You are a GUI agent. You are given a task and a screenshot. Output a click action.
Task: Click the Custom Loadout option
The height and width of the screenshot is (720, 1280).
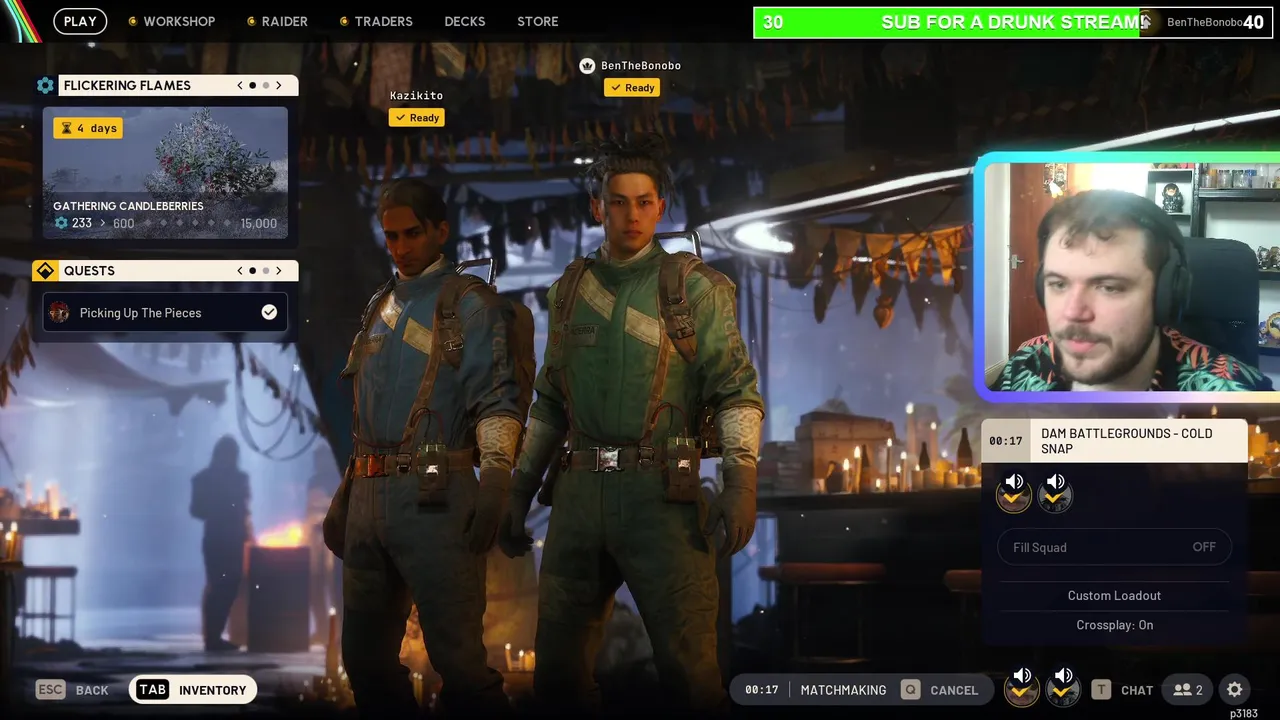(1114, 595)
